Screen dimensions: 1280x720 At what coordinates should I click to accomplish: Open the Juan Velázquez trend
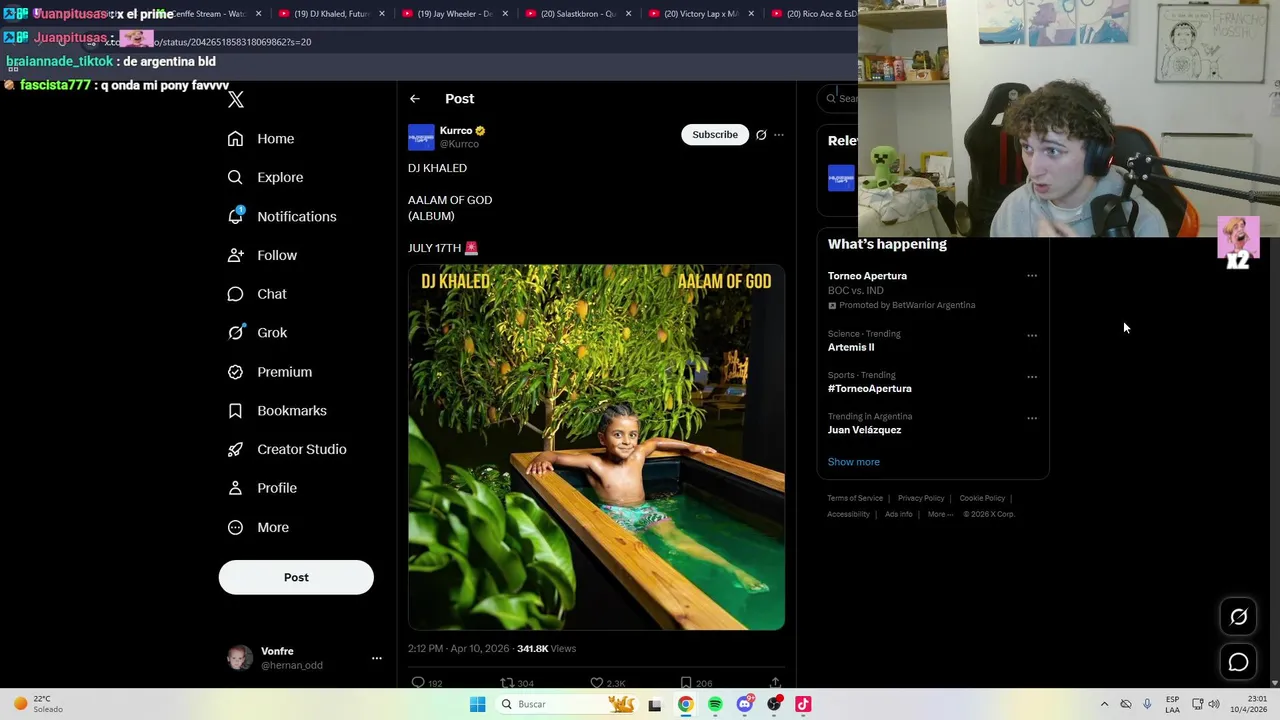point(864,430)
